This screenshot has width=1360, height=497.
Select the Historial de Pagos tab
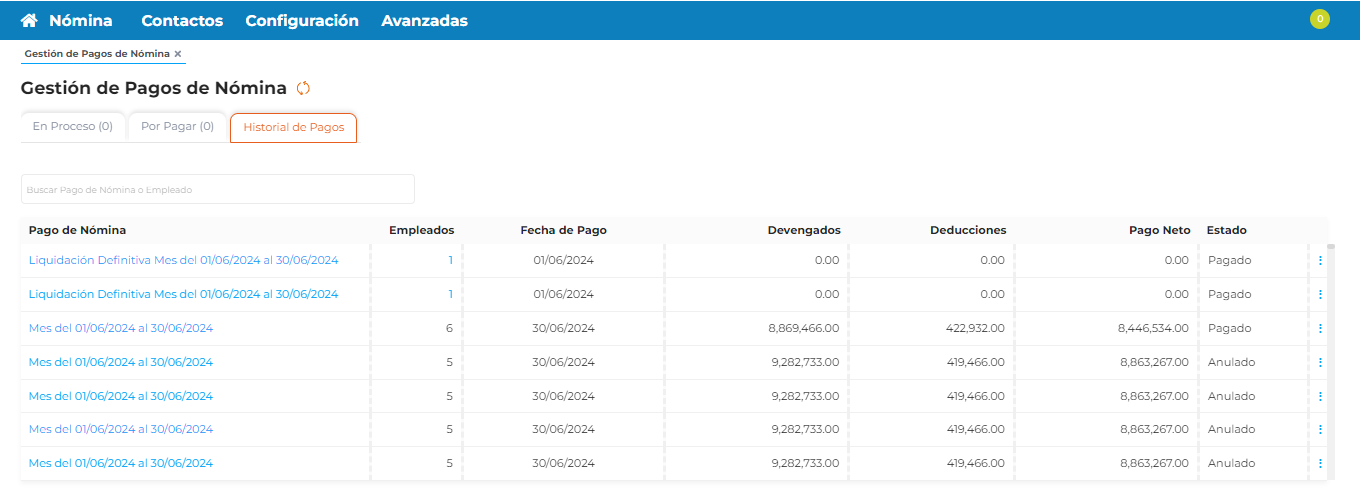[293, 128]
